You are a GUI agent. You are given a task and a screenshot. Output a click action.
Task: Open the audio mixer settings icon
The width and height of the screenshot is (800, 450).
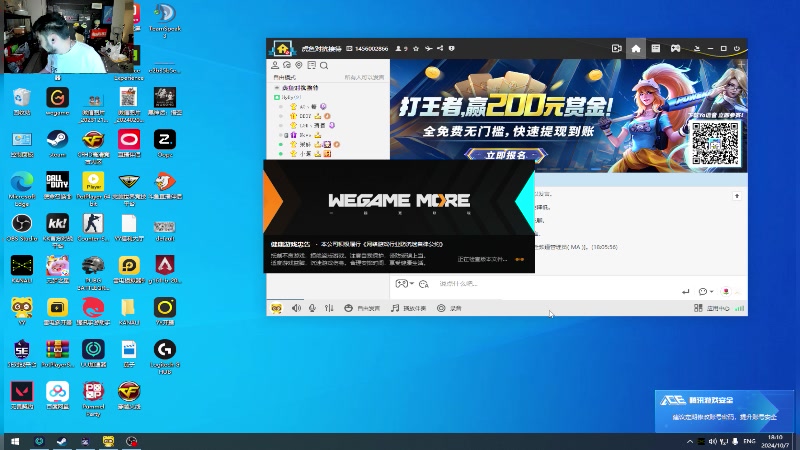pyautogui.click(x=329, y=308)
